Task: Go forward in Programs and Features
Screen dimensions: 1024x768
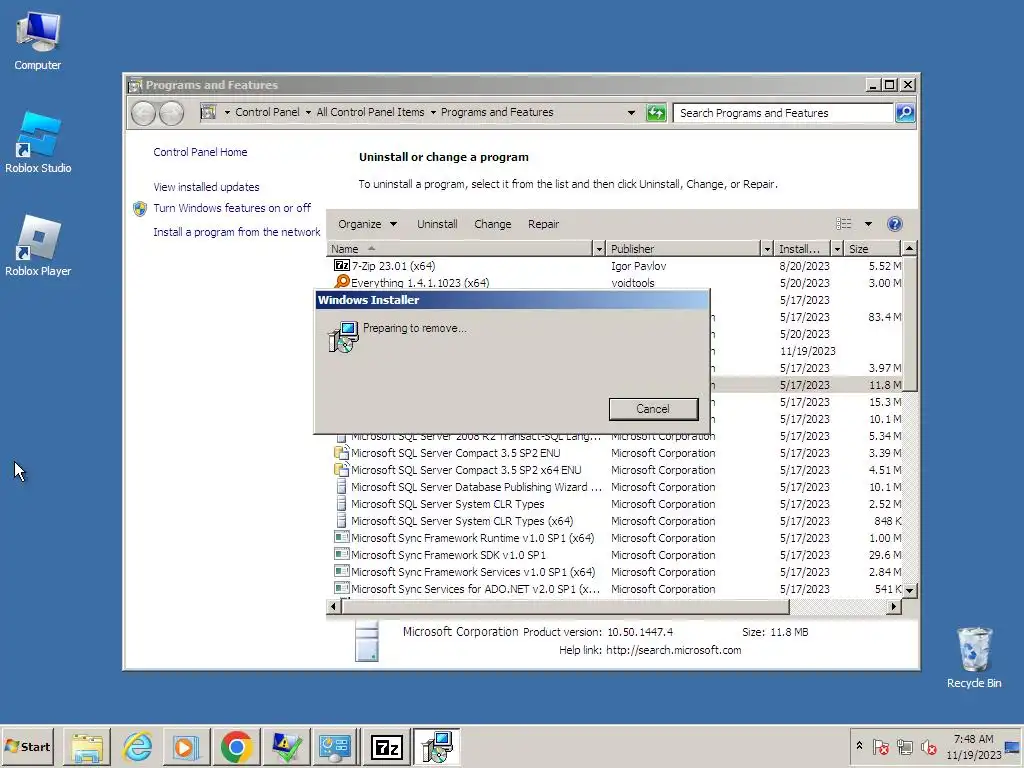Action: [x=172, y=113]
